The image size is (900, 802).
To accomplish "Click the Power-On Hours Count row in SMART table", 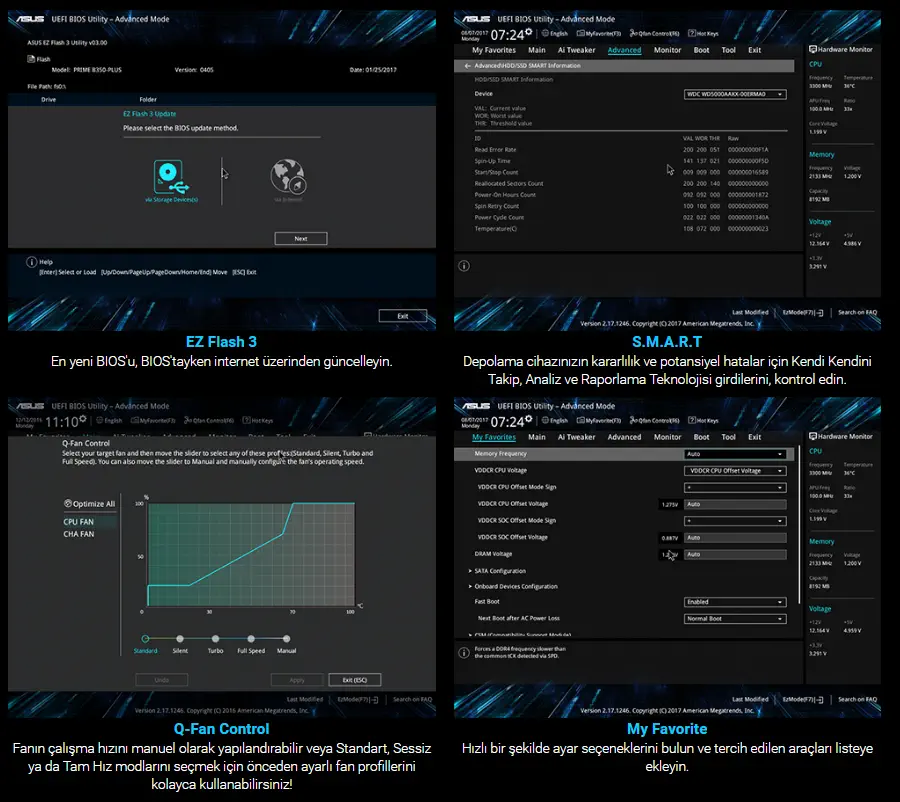I will 622,195.
